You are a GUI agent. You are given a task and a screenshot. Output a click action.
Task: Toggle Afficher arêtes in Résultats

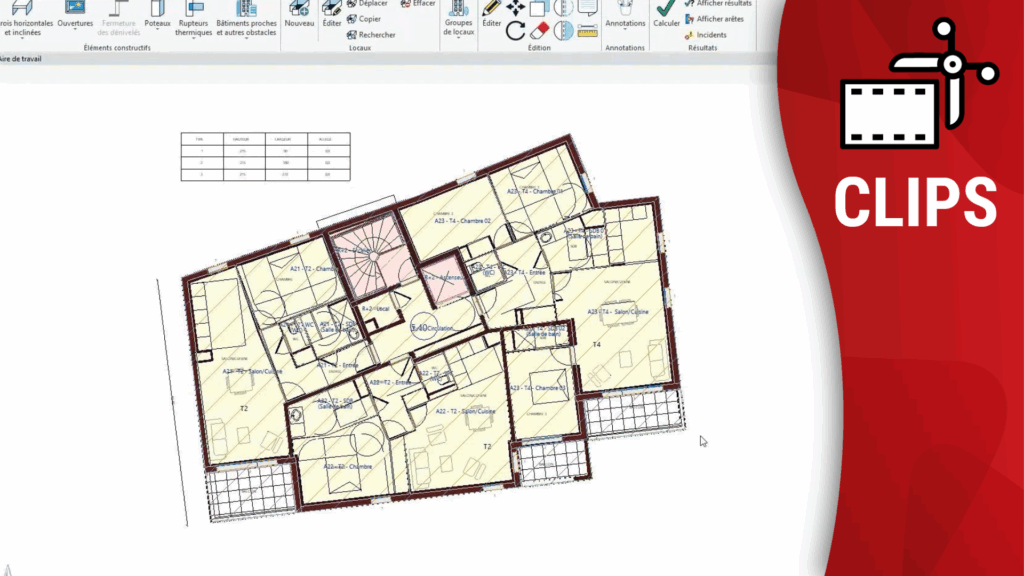click(x=718, y=19)
